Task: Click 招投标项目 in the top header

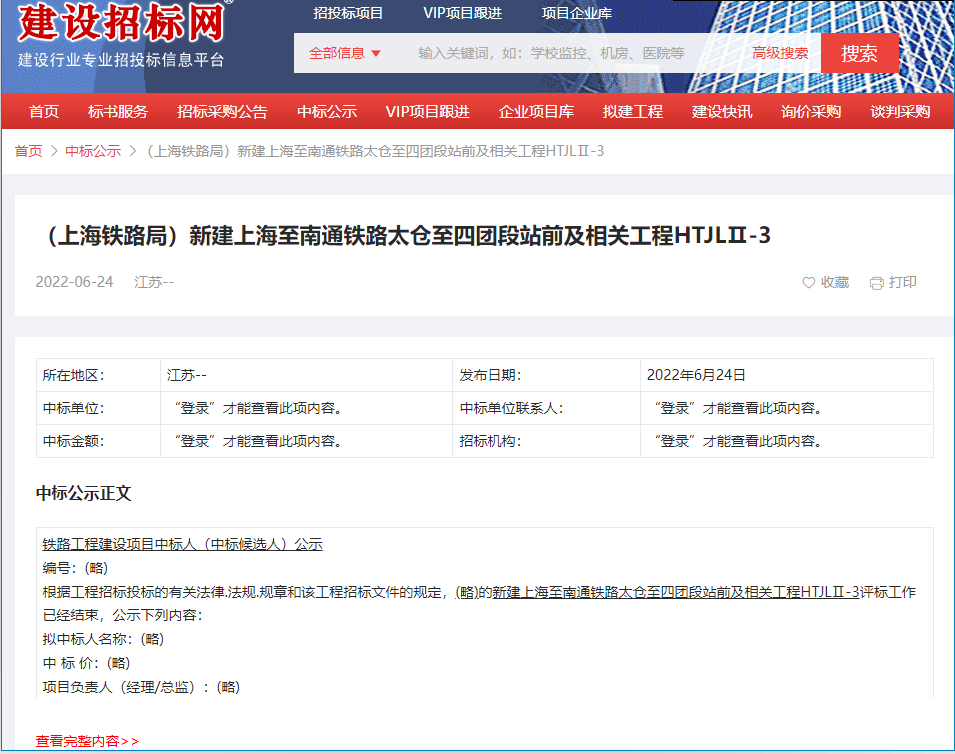Action: click(x=348, y=13)
